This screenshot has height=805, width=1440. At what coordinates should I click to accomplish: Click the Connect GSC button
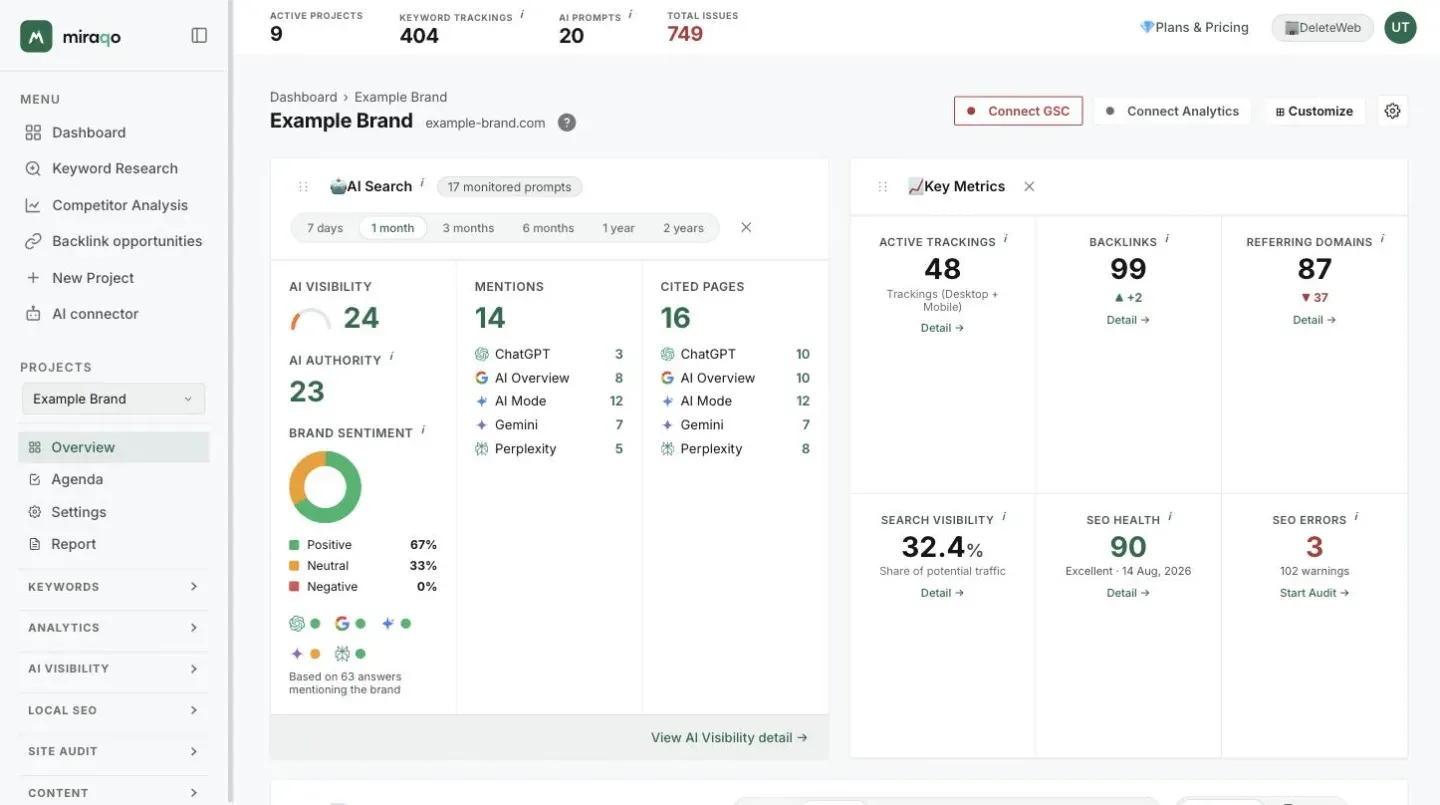point(1018,111)
